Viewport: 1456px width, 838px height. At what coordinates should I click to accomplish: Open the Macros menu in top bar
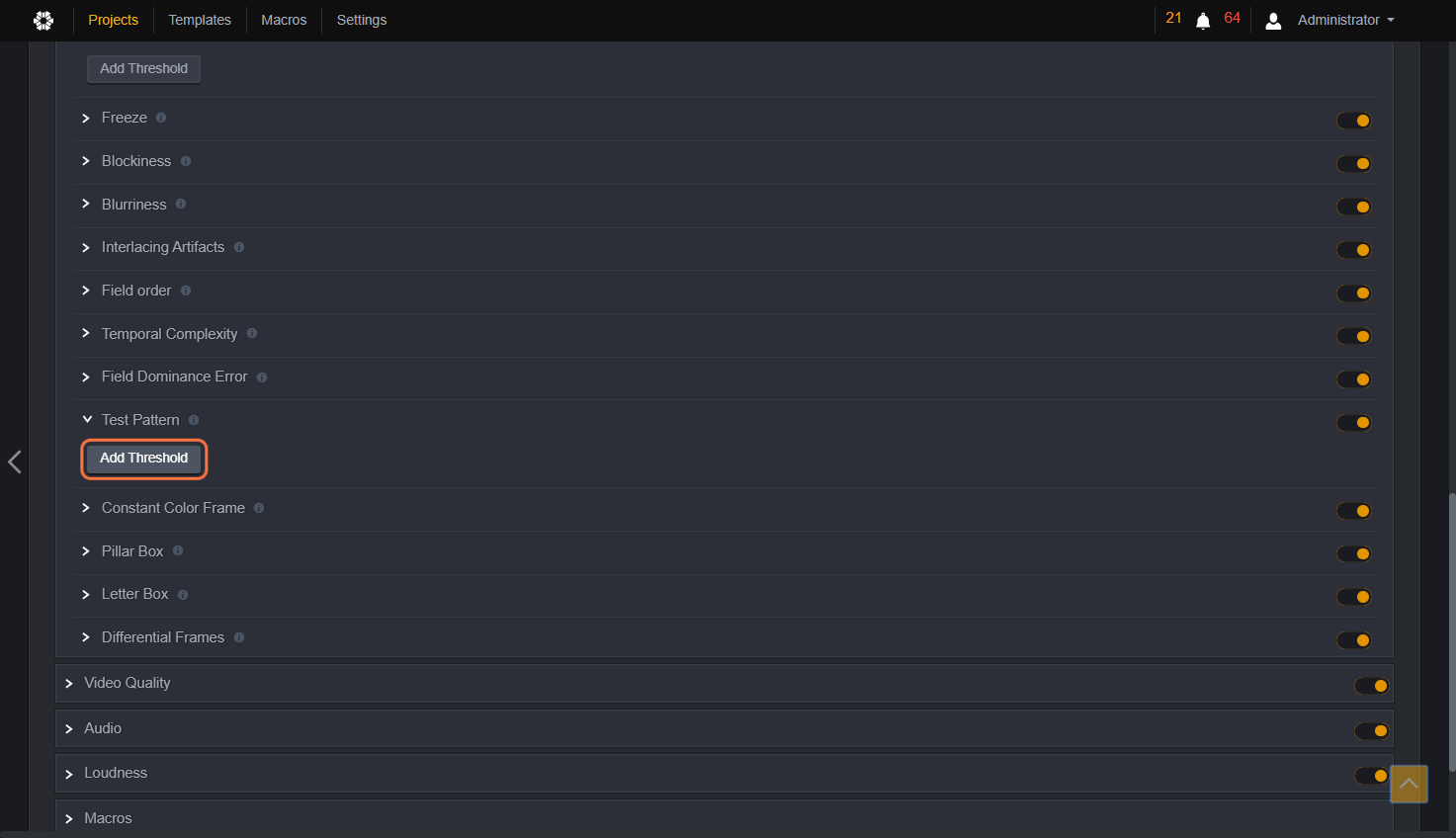coord(284,20)
